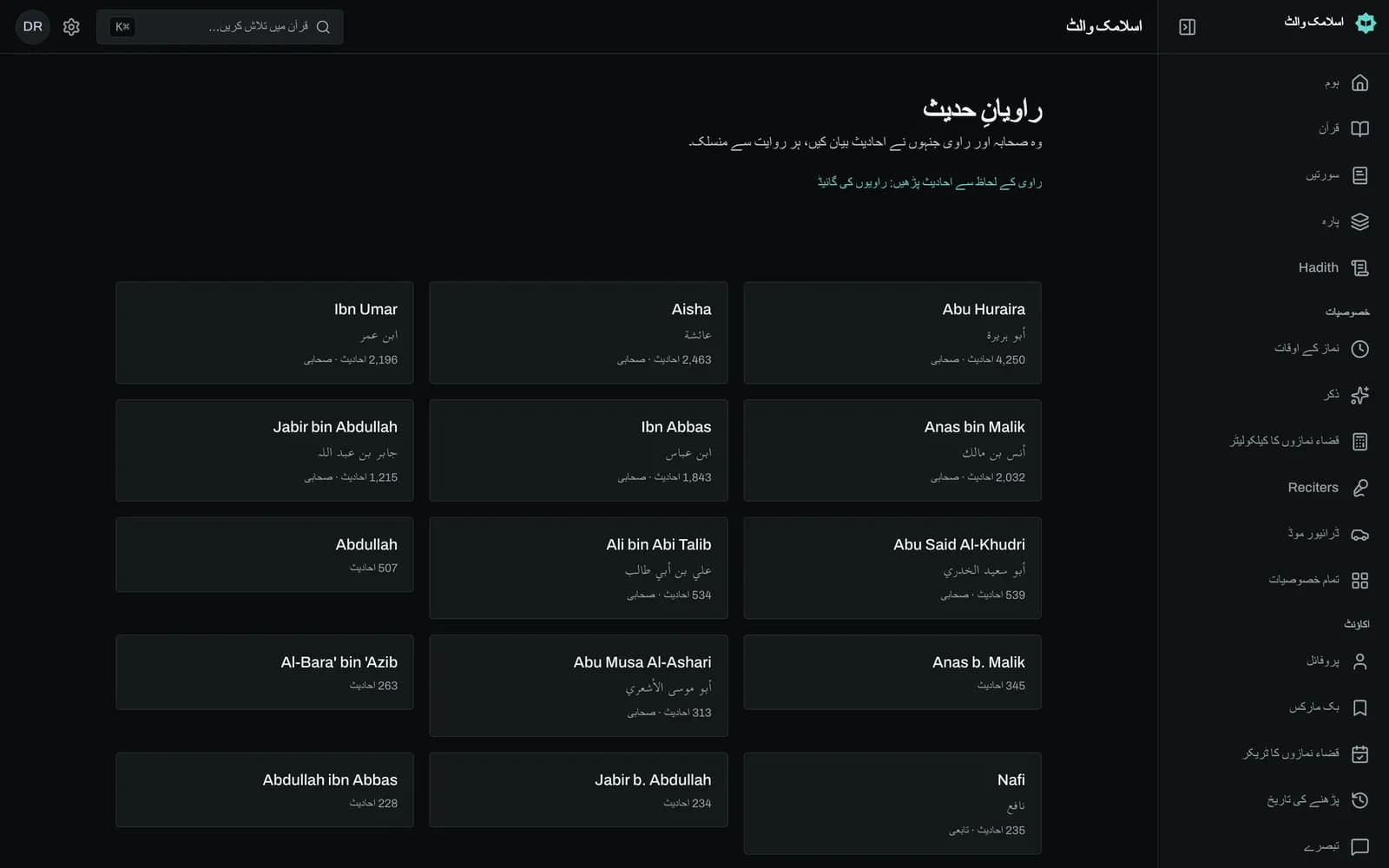Select the Surahs list icon
Image resolution: width=1389 pixels, height=868 pixels.
[x=1359, y=175]
